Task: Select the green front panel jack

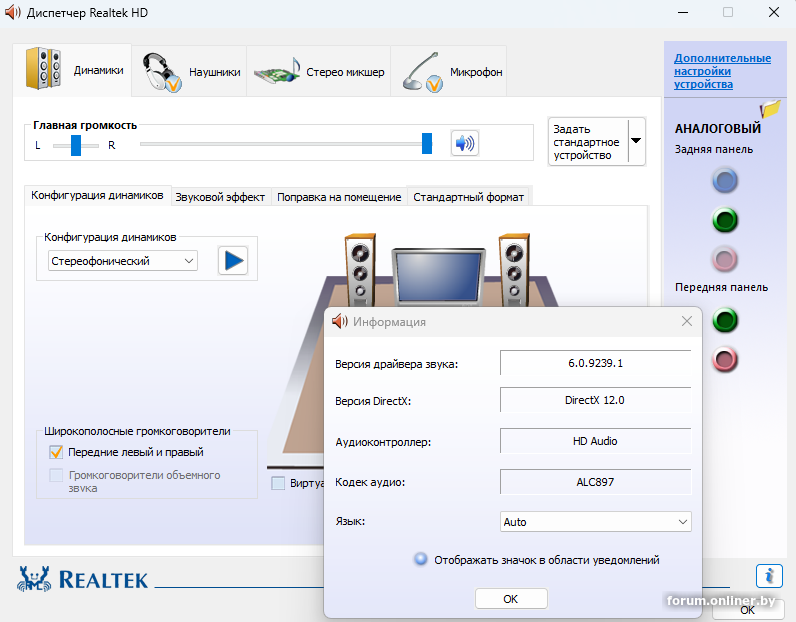Action: point(724,320)
